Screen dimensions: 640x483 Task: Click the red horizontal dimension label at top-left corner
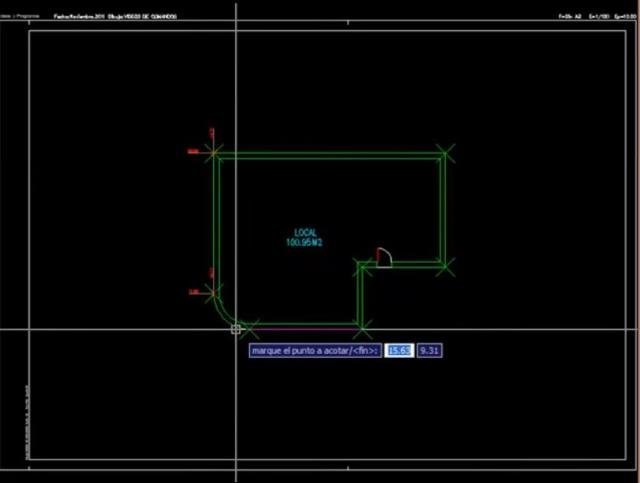[193, 151]
